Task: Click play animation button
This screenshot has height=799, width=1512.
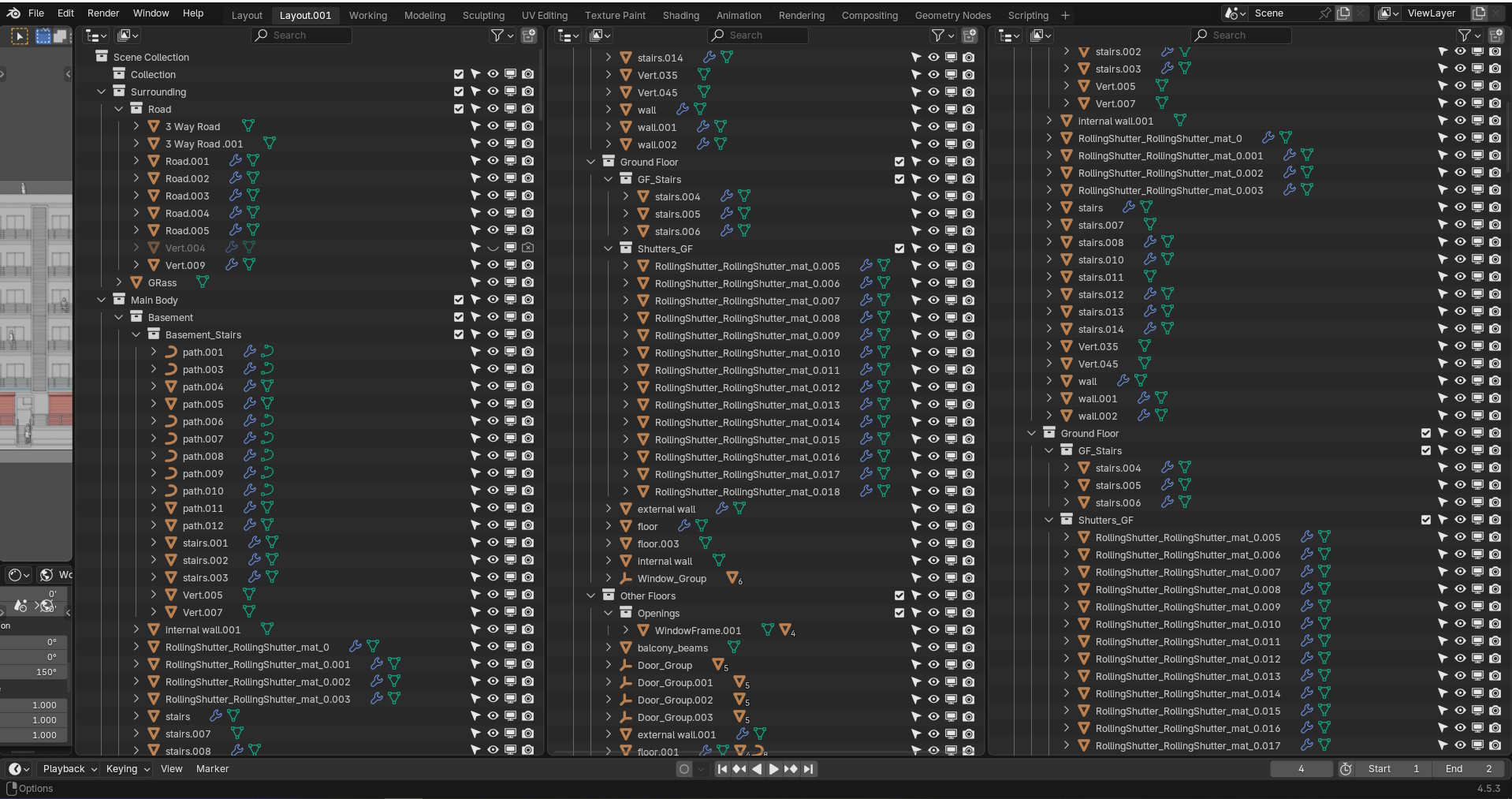Action: [773, 769]
